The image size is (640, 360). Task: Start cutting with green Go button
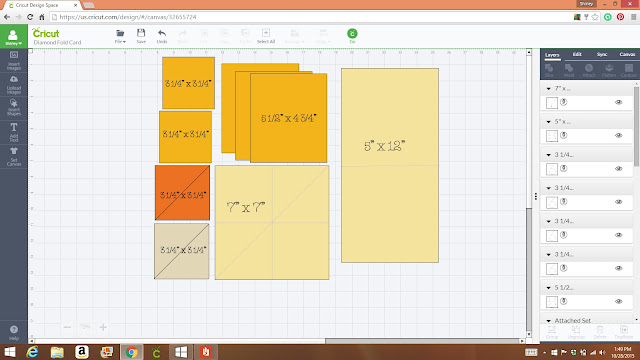[x=352, y=36]
